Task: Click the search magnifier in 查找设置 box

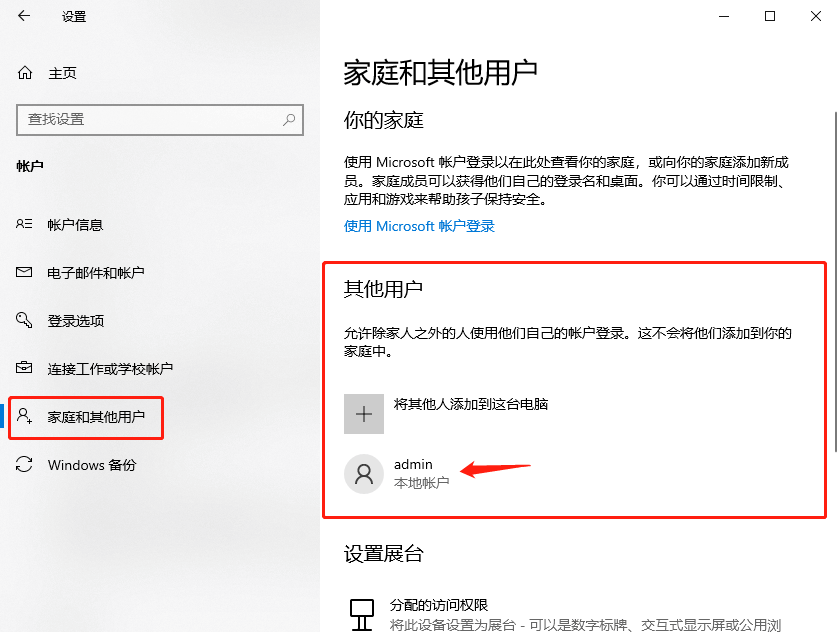Action: pyautogui.click(x=287, y=119)
